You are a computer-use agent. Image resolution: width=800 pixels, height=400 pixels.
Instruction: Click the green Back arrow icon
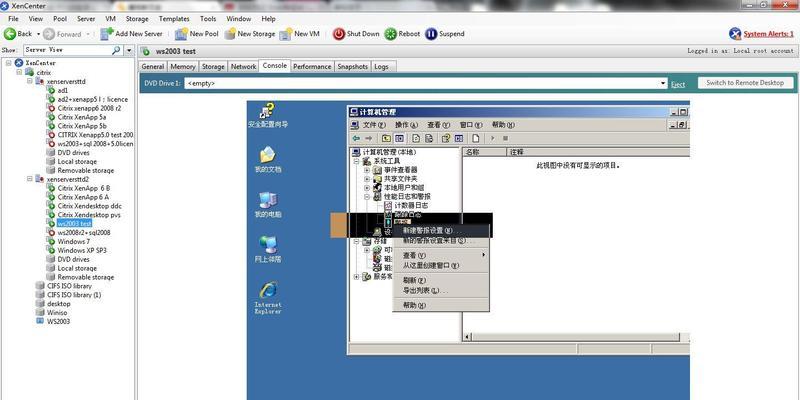click(10, 34)
